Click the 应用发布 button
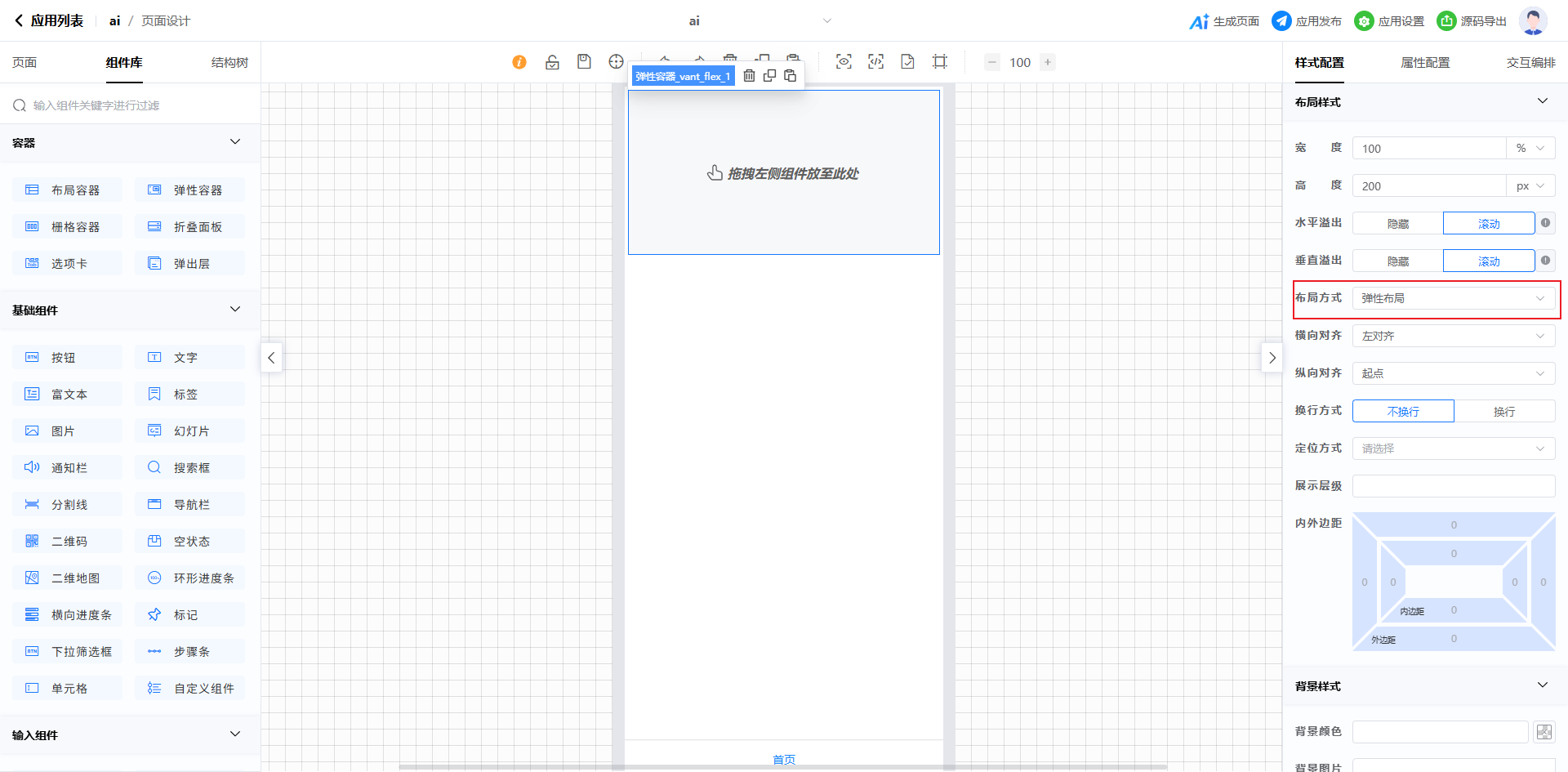Screen dimensions: 1568x772 [x=1307, y=21]
